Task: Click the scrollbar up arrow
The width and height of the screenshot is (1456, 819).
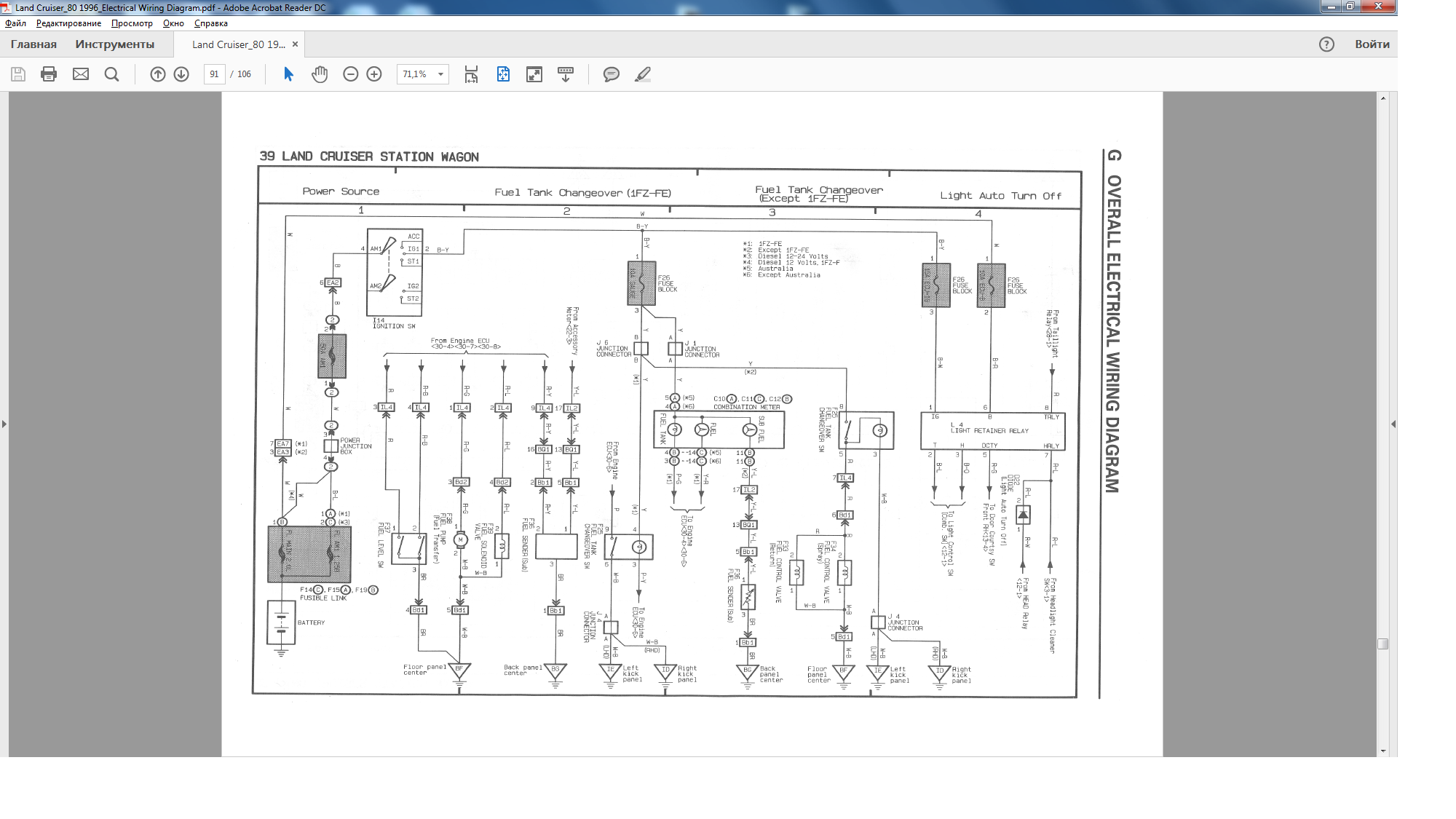Action: [1383, 98]
